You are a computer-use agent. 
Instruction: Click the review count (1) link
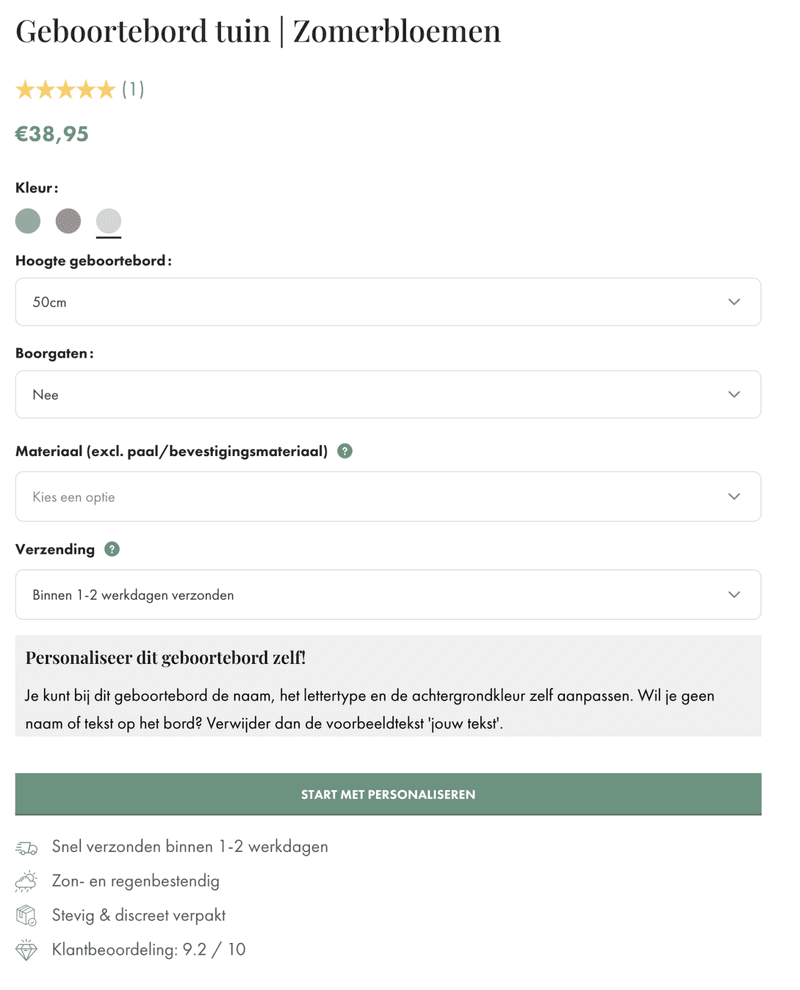coord(133,90)
